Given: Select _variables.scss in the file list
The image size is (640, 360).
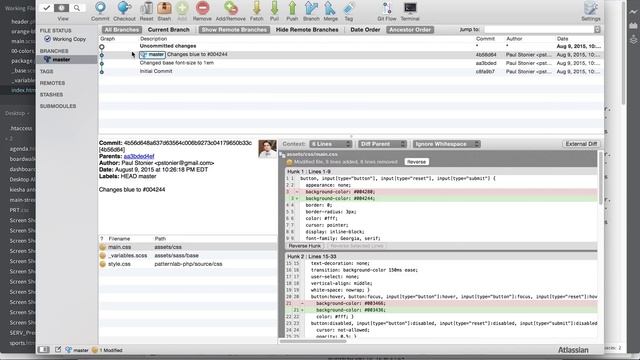Looking at the screenshot, I should [188, 256].
